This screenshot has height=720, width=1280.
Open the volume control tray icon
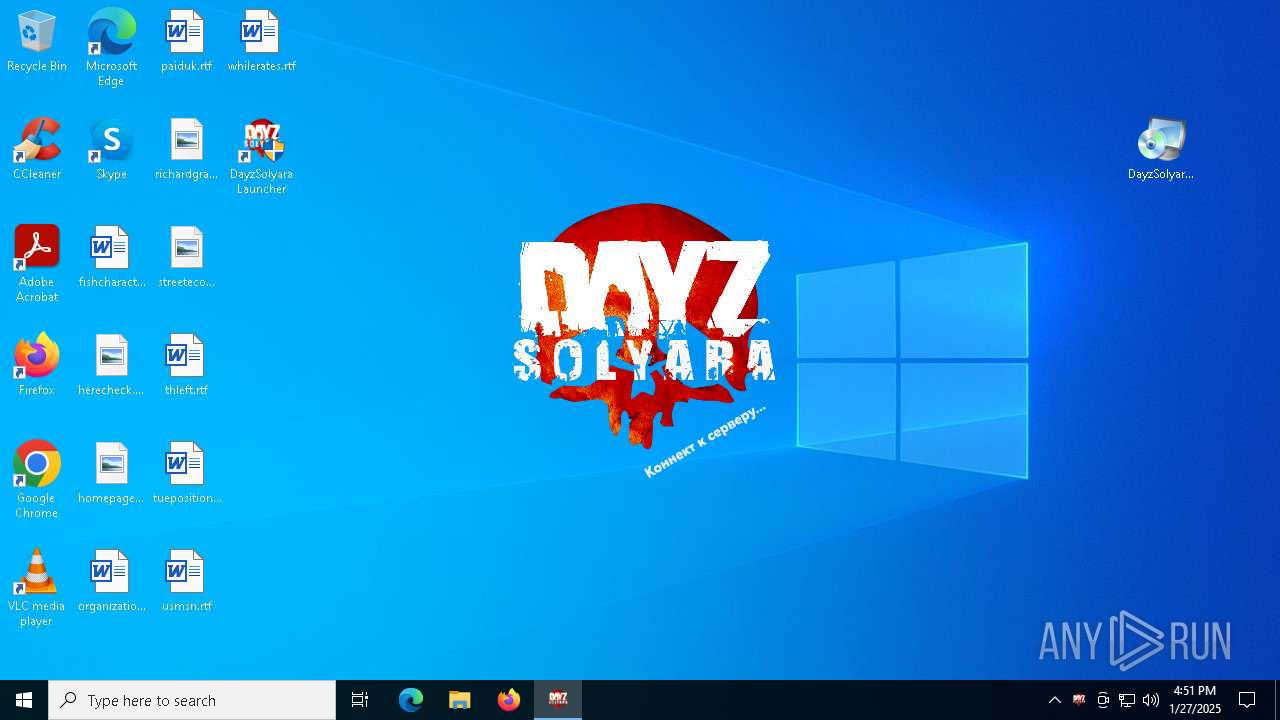point(1151,700)
